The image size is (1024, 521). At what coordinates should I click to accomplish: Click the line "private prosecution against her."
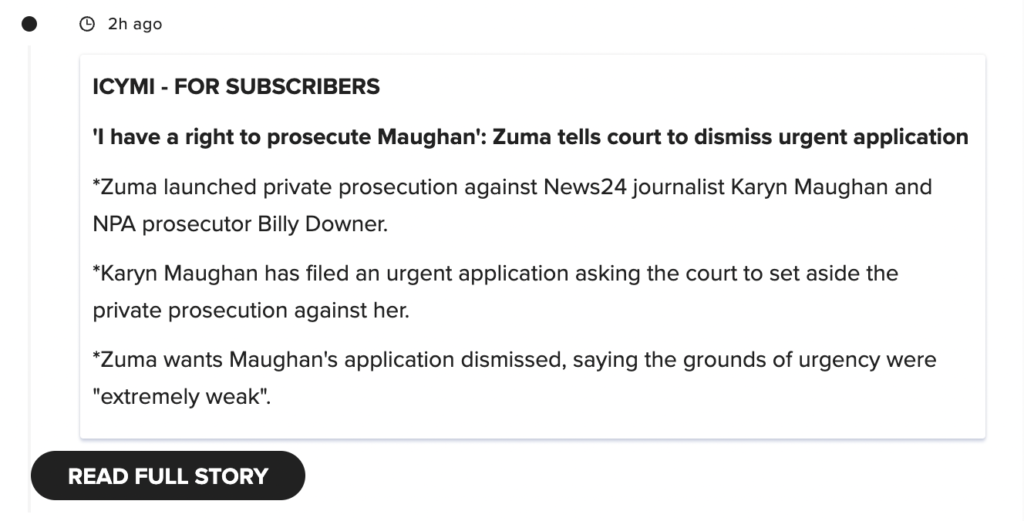point(251,310)
